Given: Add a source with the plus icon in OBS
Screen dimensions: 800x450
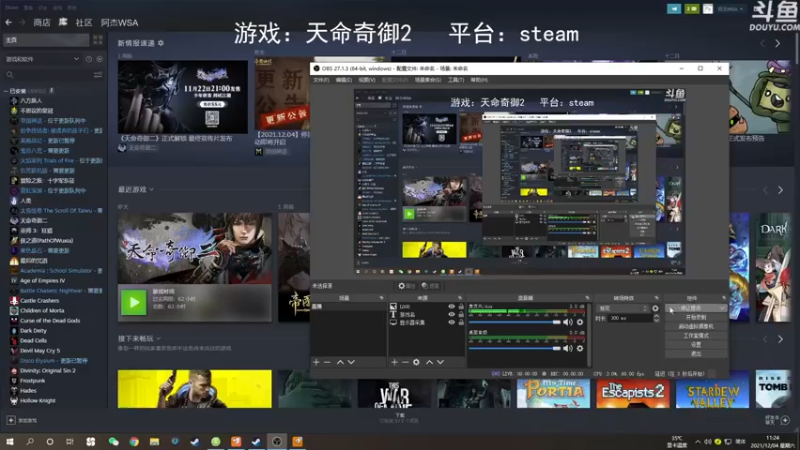Looking at the screenshot, I should 394,362.
